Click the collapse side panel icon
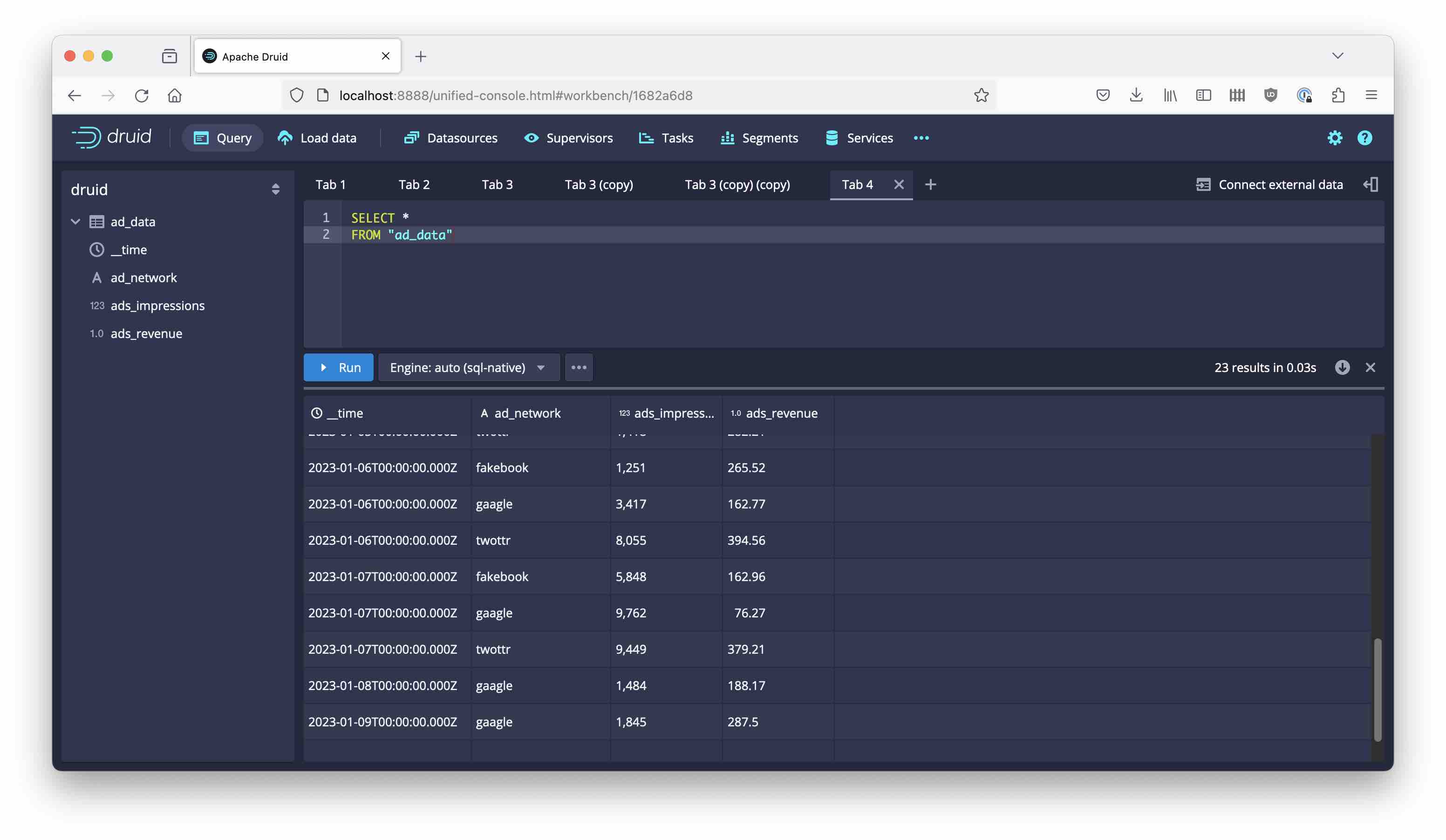 click(x=1370, y=184)
